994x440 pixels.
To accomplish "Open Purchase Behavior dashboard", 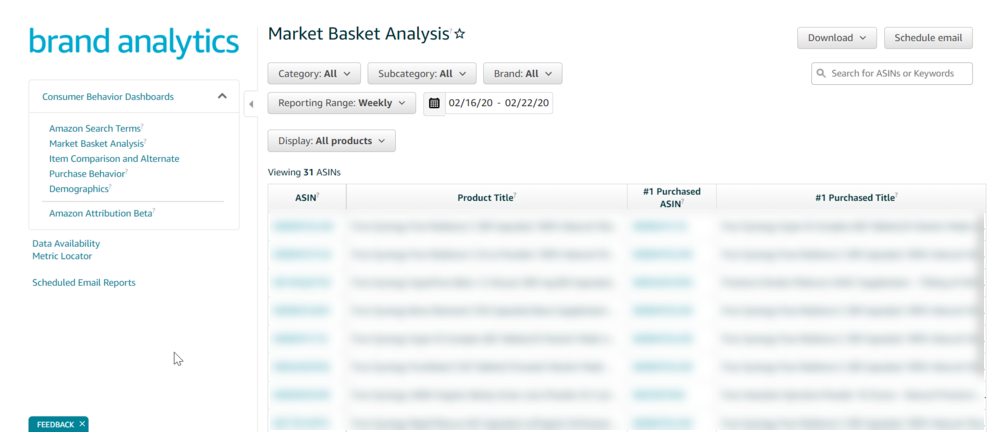I will point(87,174).
